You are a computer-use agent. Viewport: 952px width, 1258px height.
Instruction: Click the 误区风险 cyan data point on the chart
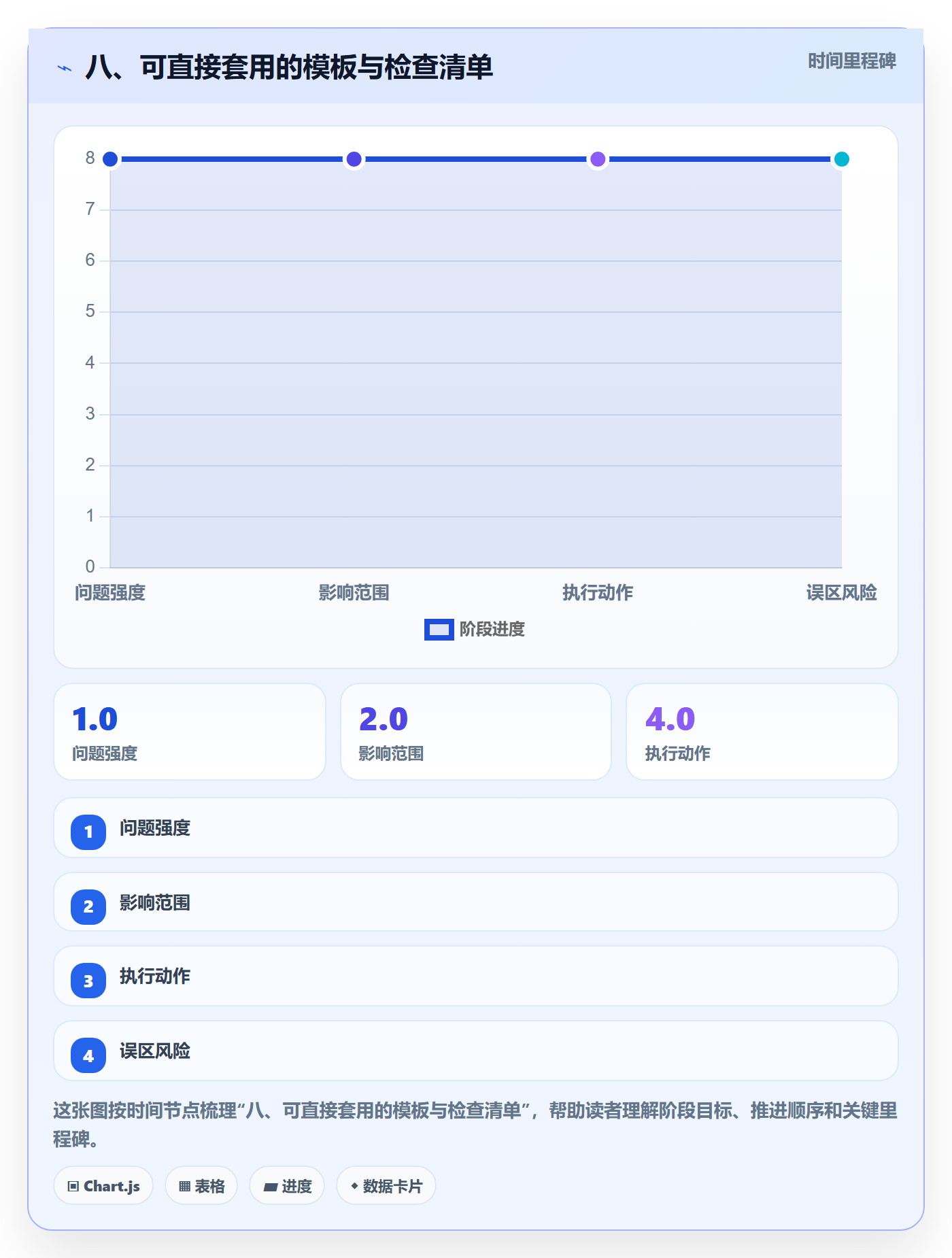pos(842,159)
